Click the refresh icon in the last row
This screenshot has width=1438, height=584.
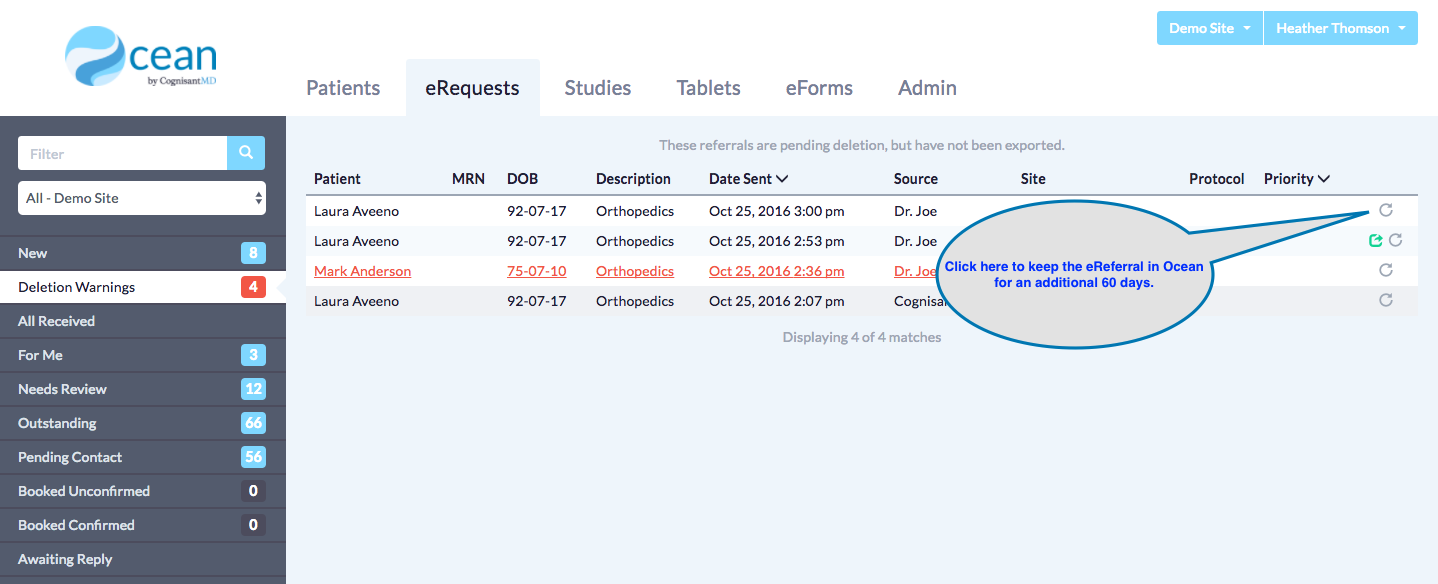(1385, 300)
